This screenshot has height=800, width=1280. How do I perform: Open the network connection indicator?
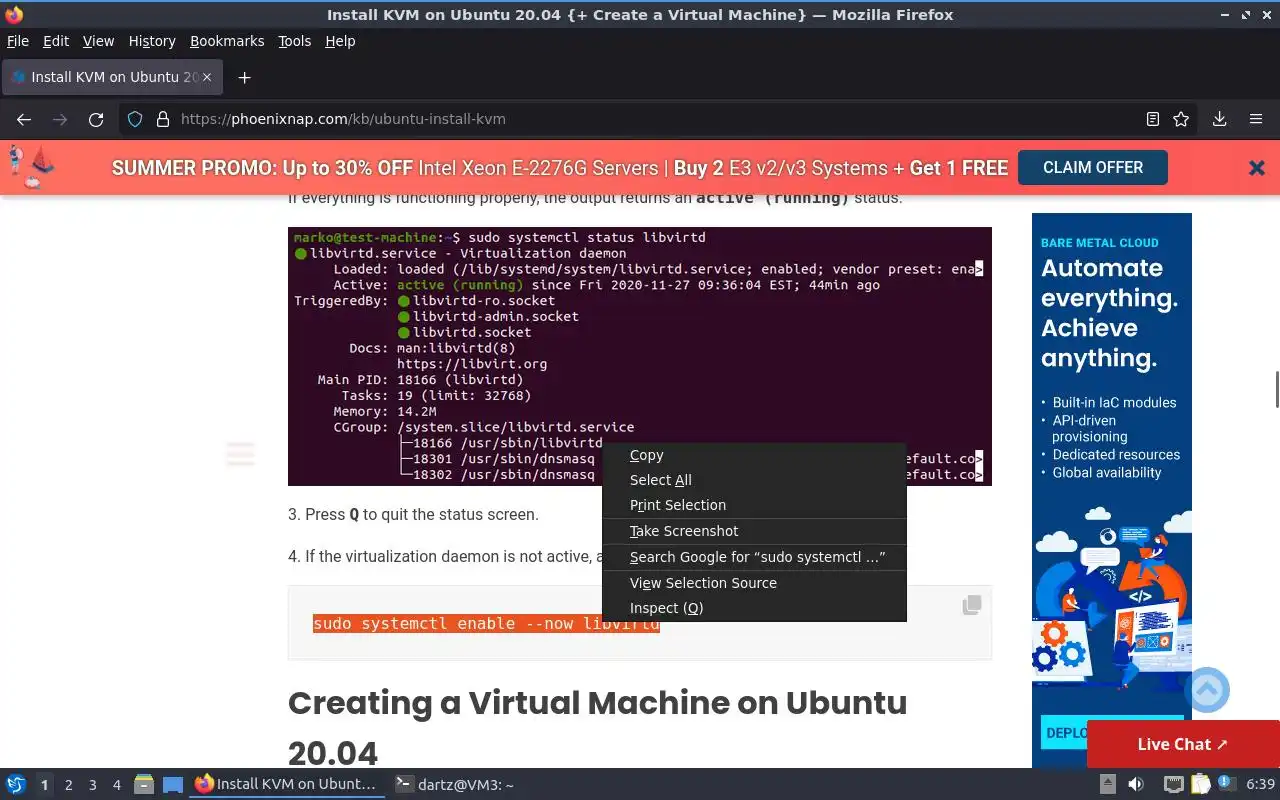point(1174,785)
